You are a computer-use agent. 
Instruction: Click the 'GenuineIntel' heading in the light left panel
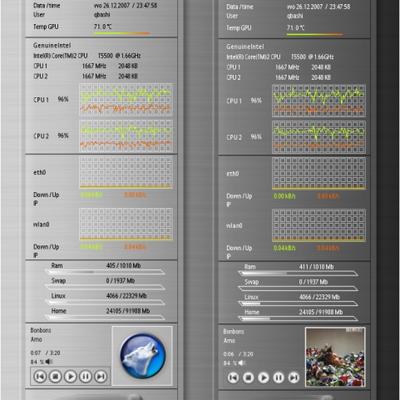(x=52, y=45)
